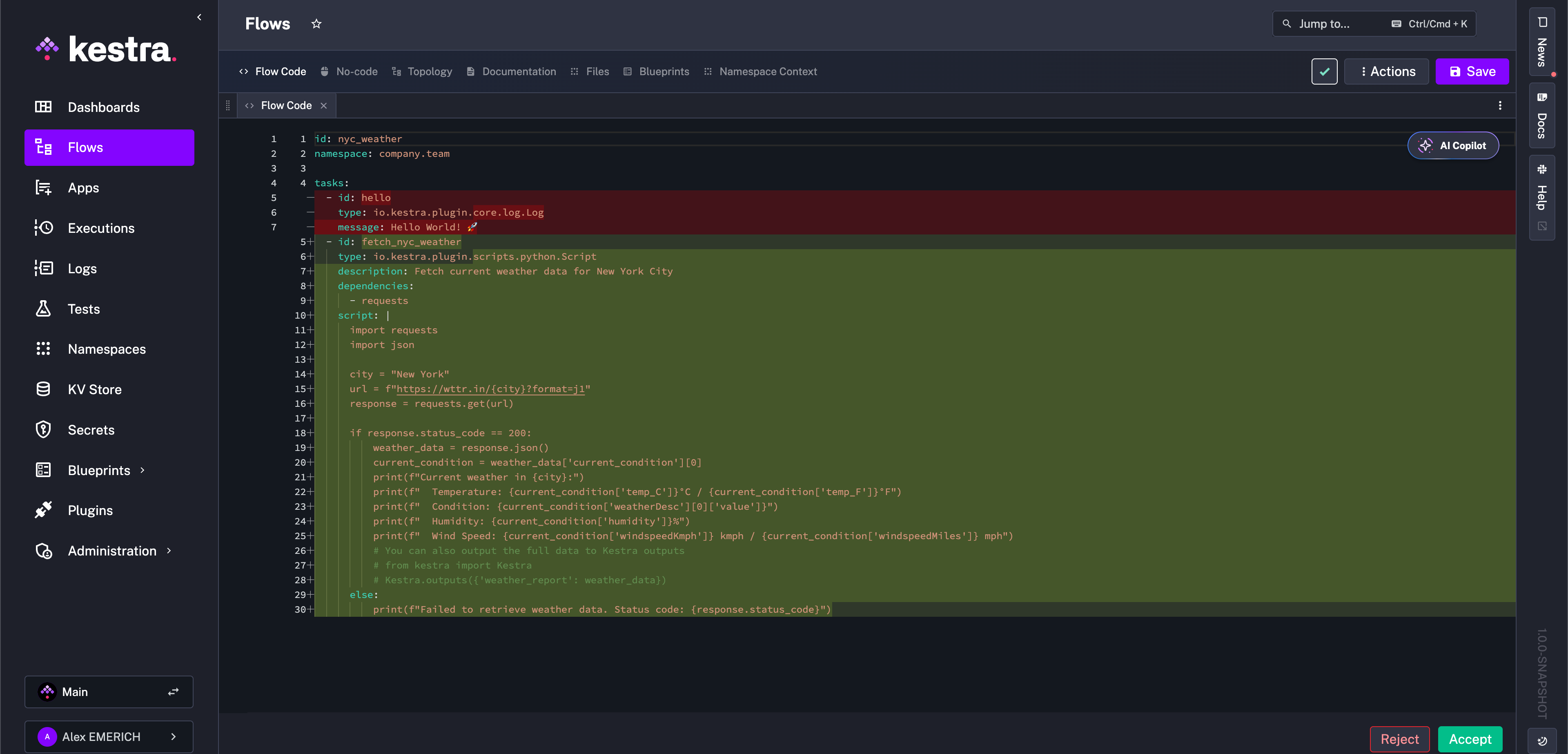
Task: Star the Flows page as a bookmark
Action: (x=316, y=24)
